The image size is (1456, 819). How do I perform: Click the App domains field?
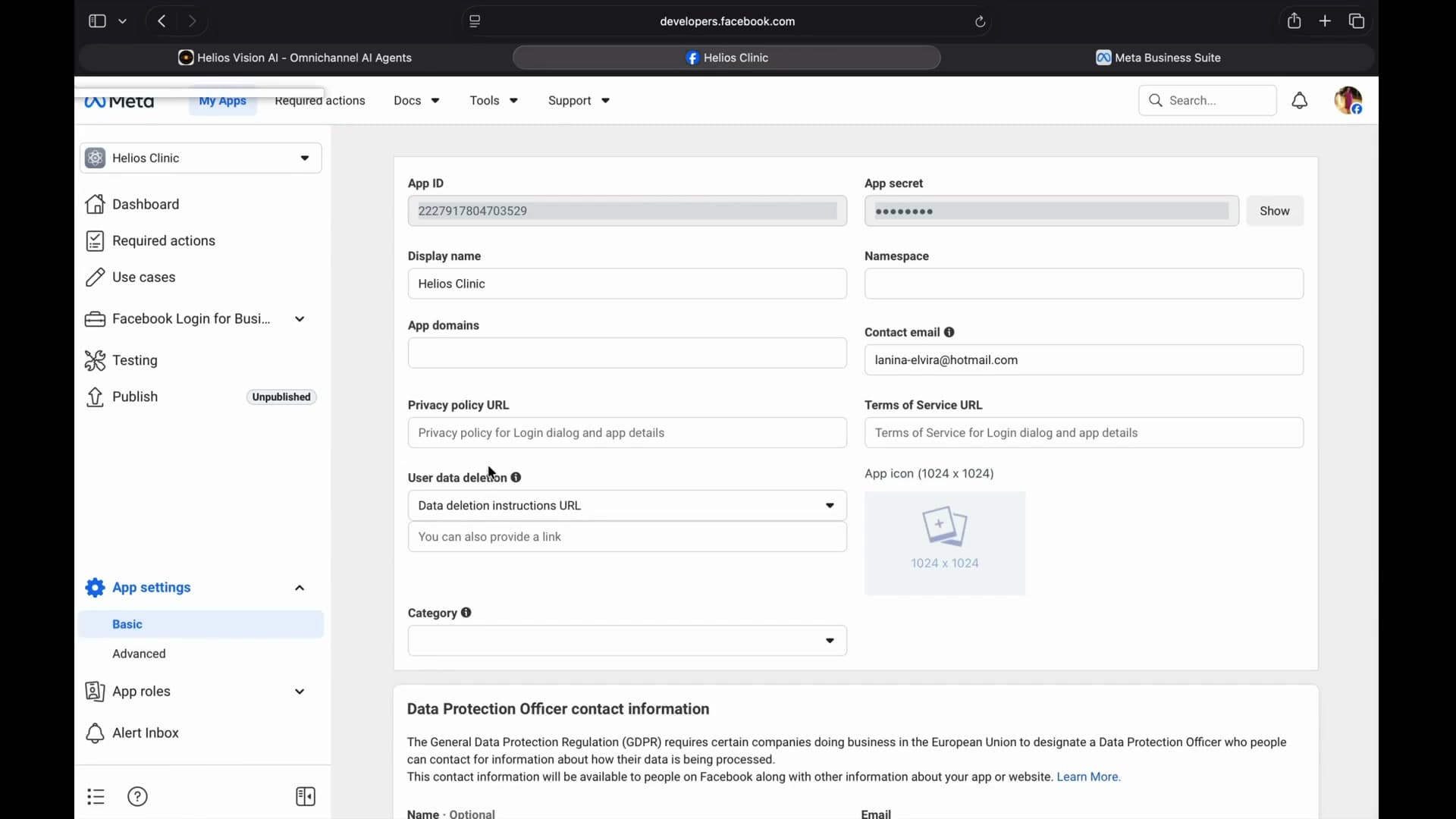click(x=627, y=353)
